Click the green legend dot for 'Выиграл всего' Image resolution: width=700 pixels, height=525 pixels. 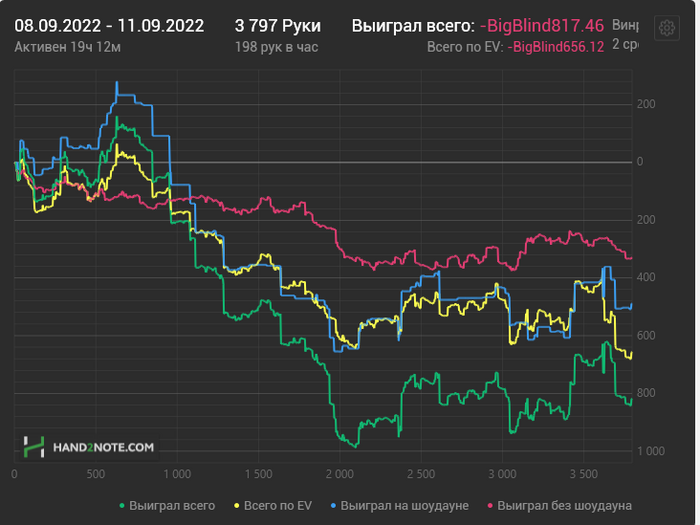tap(122, 506)
